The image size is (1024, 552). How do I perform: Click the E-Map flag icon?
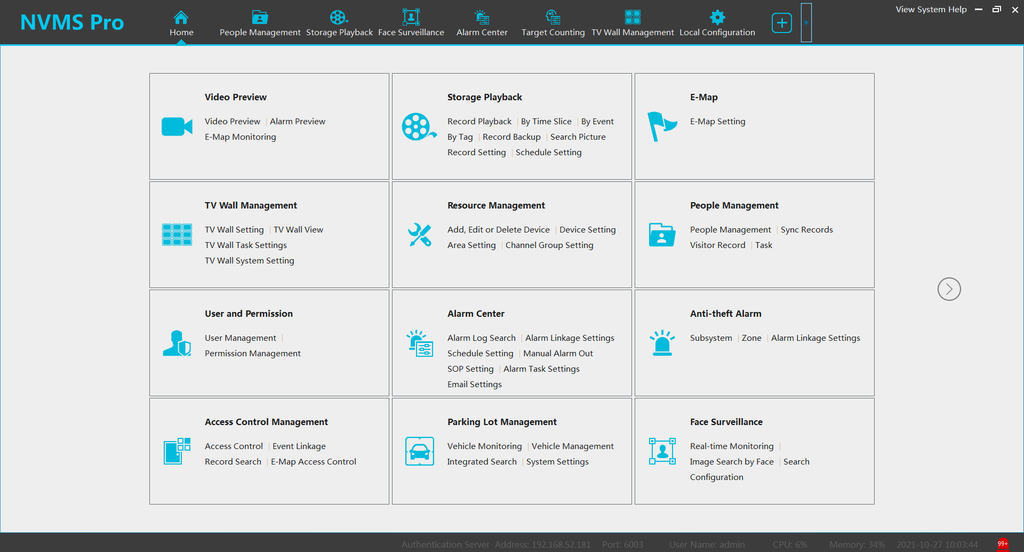point(662,126)
